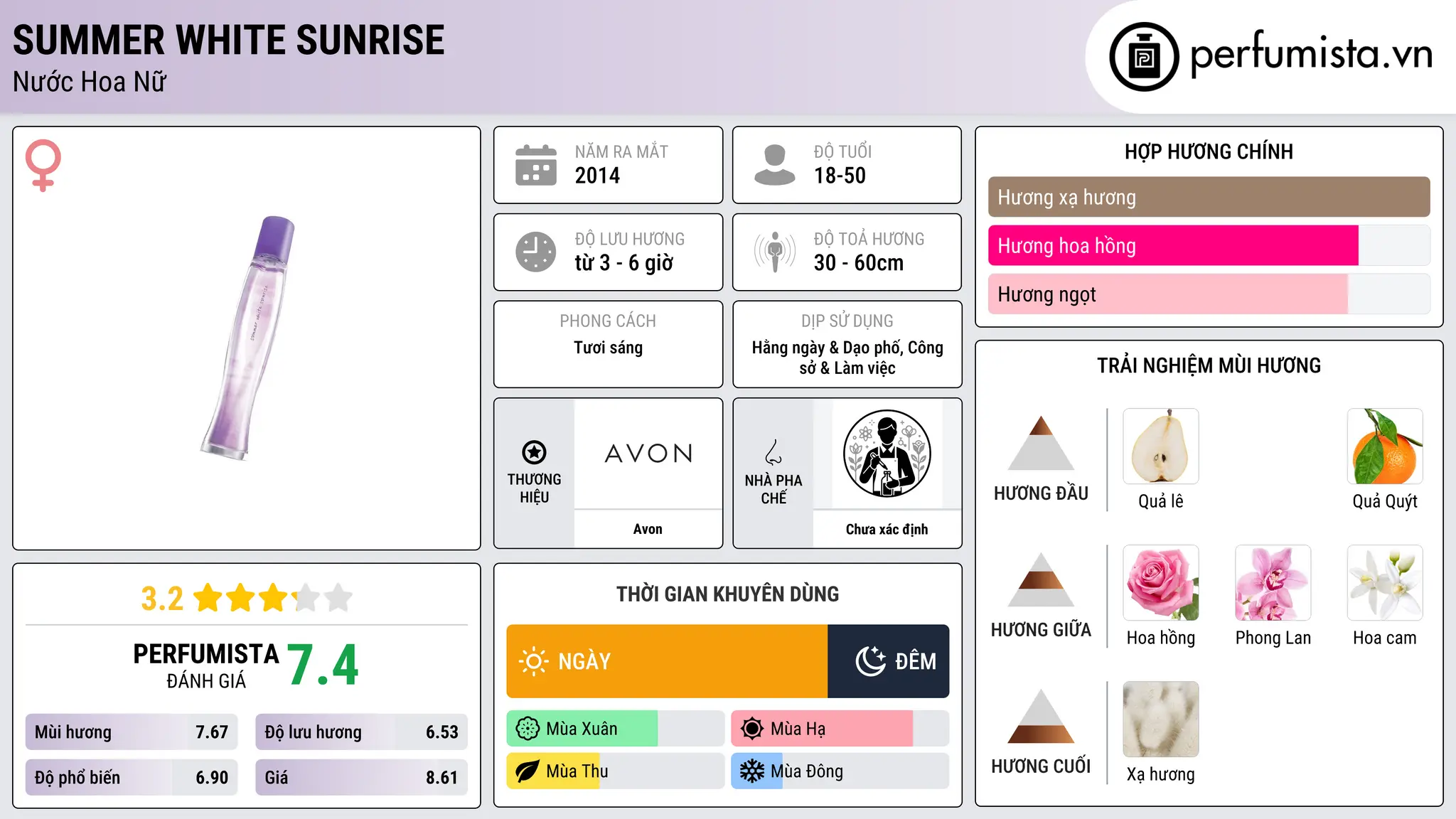Click the sun icon in the Ngày bar

533,661
